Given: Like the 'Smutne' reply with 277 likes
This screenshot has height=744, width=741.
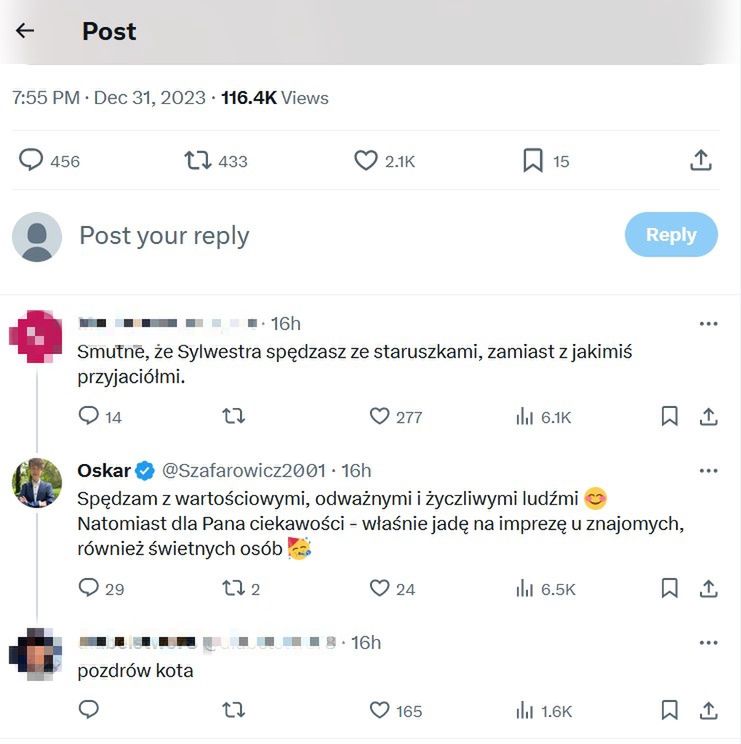Looking at the screenshot, I should [379, 416].
